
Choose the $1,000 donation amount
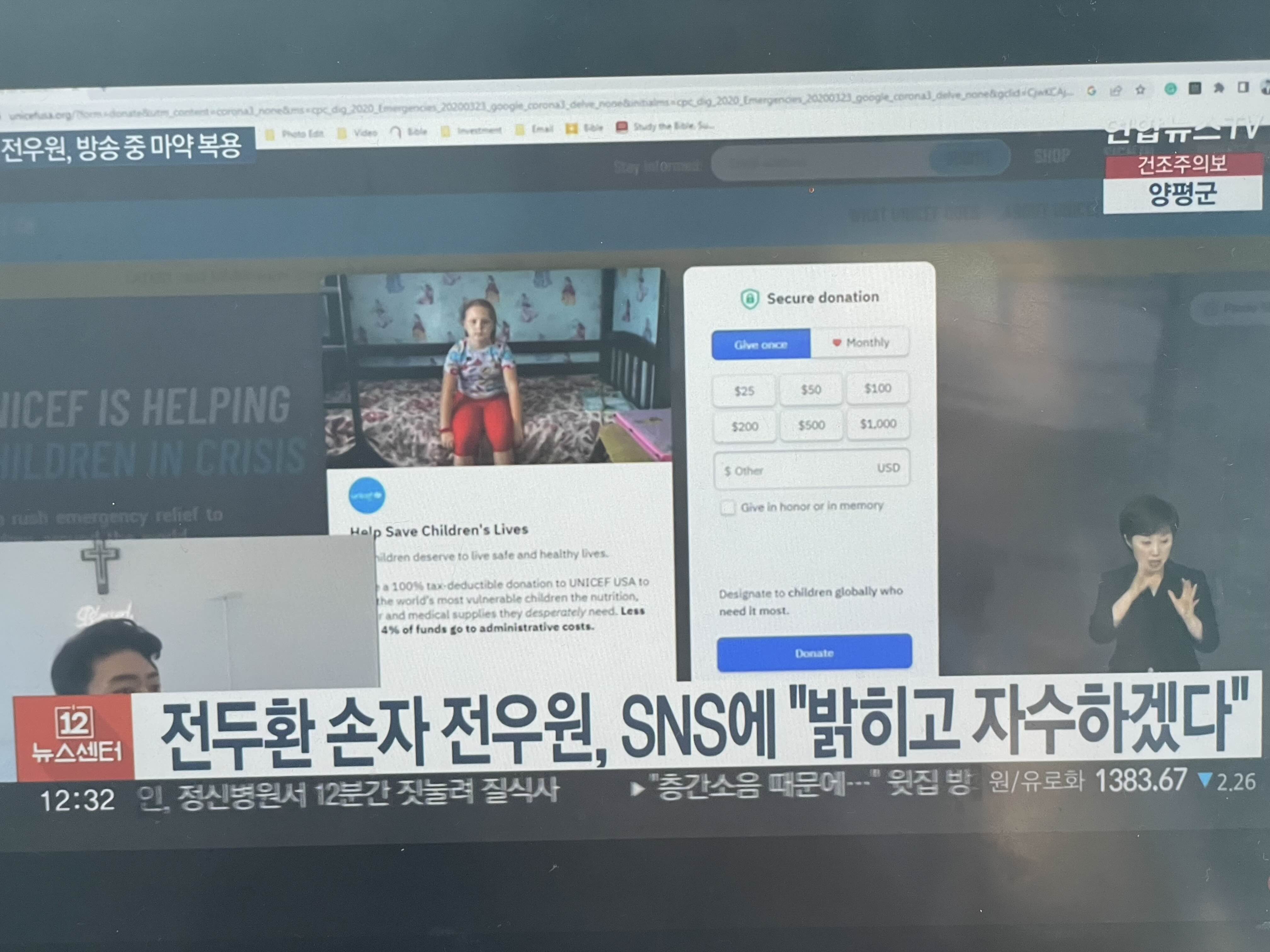[878, 424]
